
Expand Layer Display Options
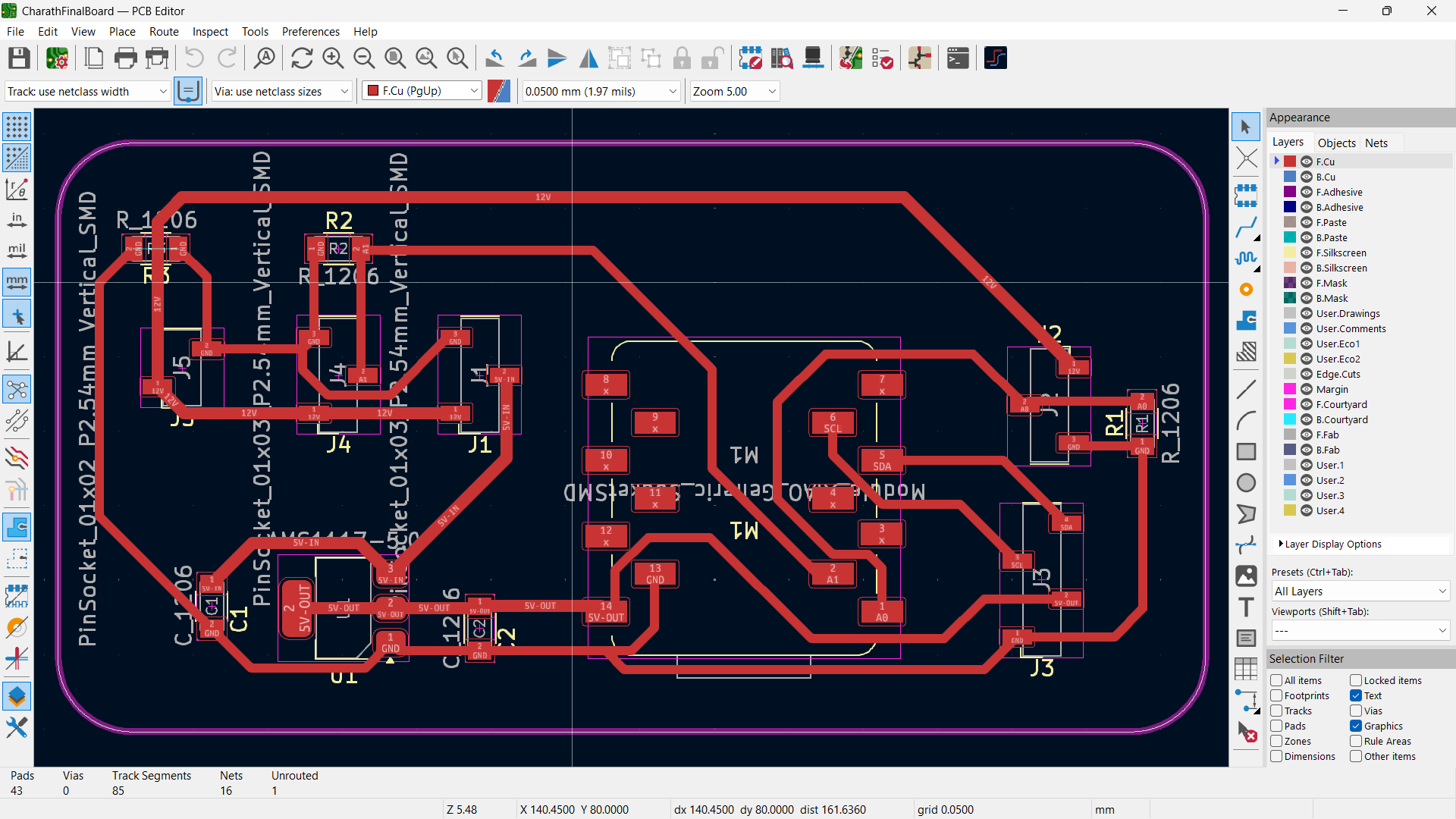pyautogui.click(x=1332, y=544)
